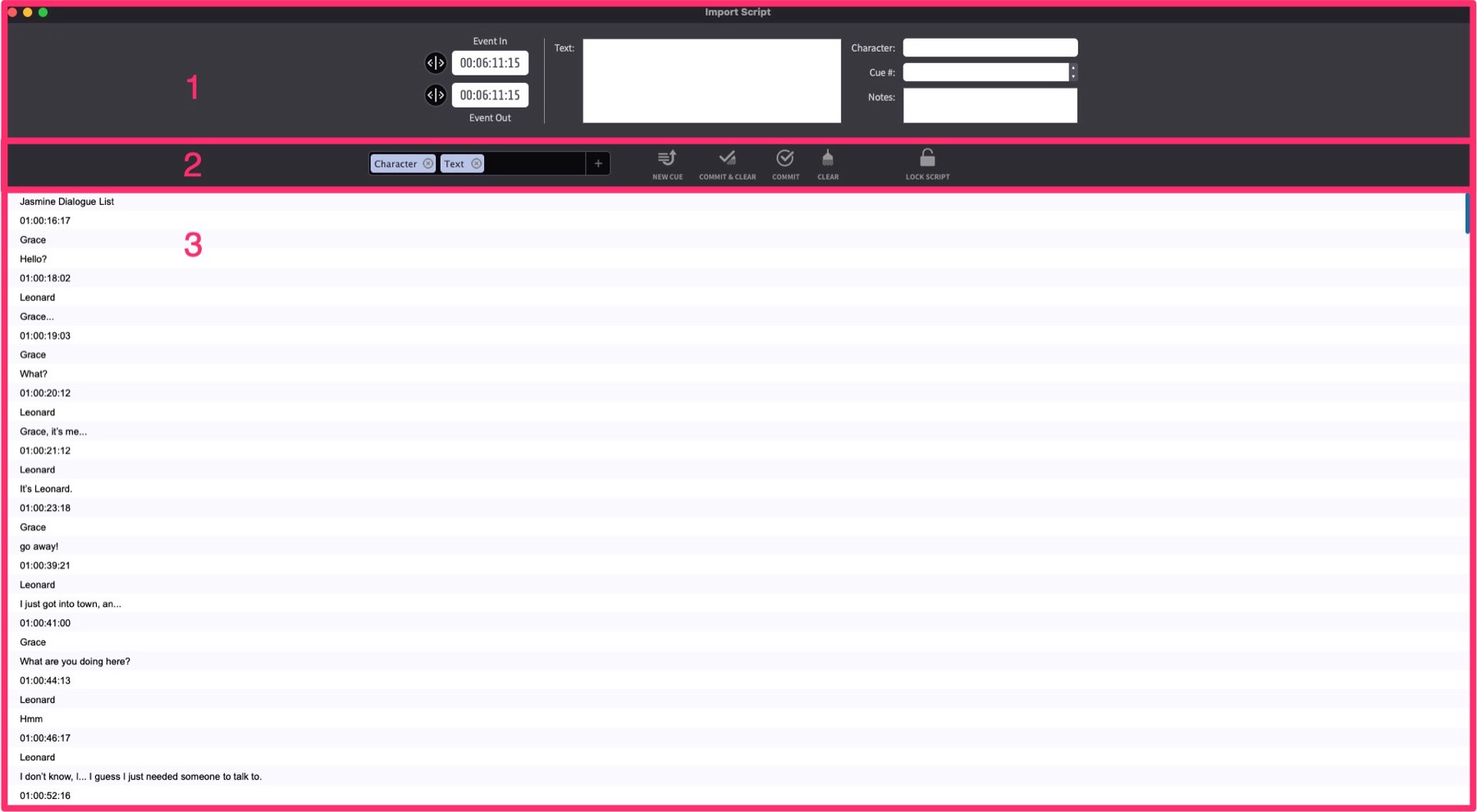Select the timecode line 01:00:52:16
Screen dimensions: 1477x812
pos(45,795)
